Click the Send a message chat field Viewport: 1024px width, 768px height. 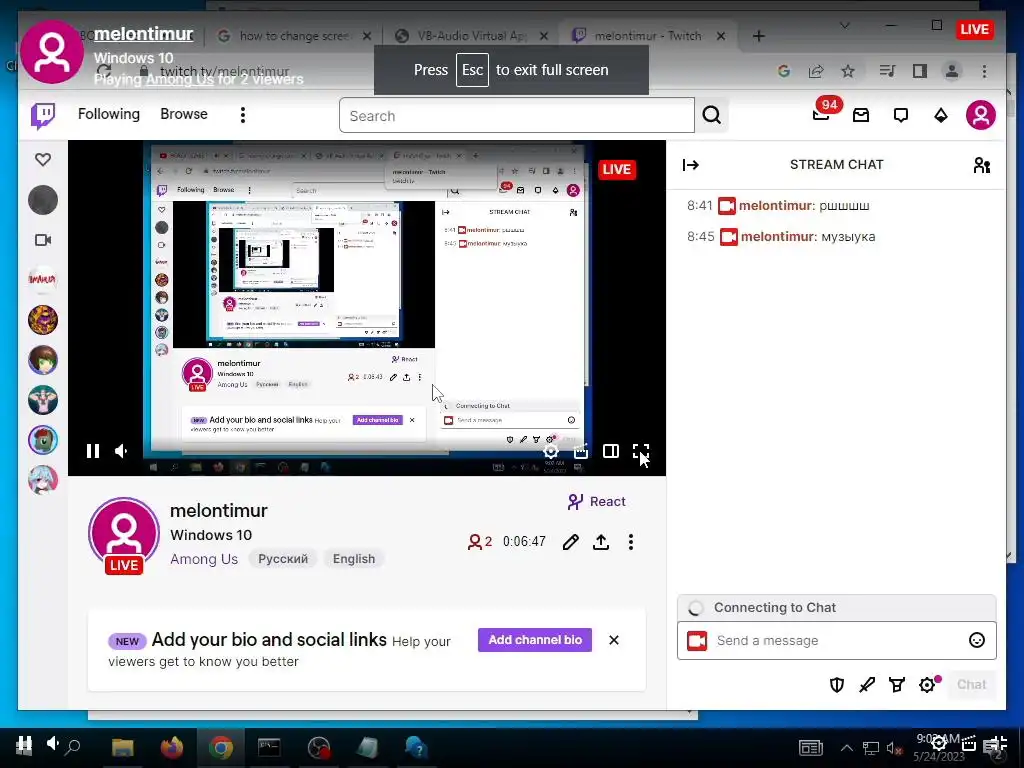[836, 641]
